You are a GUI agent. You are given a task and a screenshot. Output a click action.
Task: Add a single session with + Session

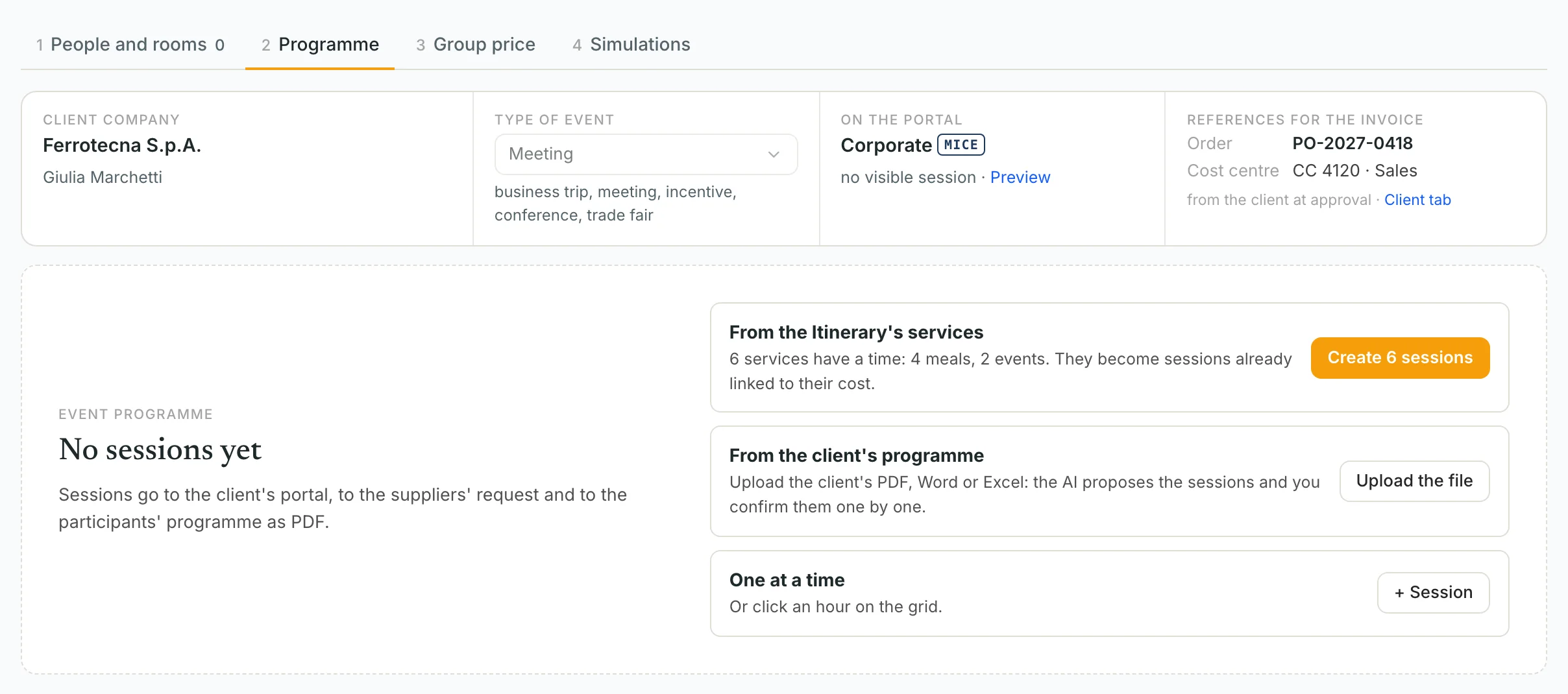pyautogui.click(x=1433, y=592)
